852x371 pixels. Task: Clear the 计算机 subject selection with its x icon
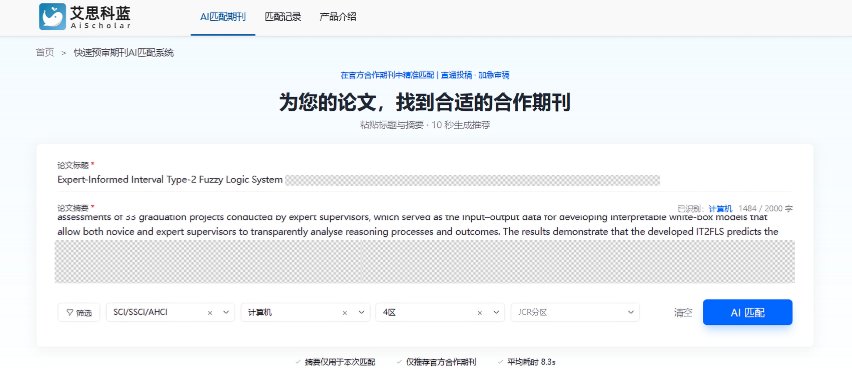coord(344,313)
